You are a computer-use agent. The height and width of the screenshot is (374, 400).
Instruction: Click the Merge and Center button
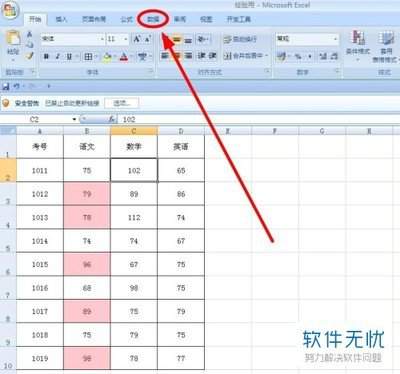(x=246, y=56)
